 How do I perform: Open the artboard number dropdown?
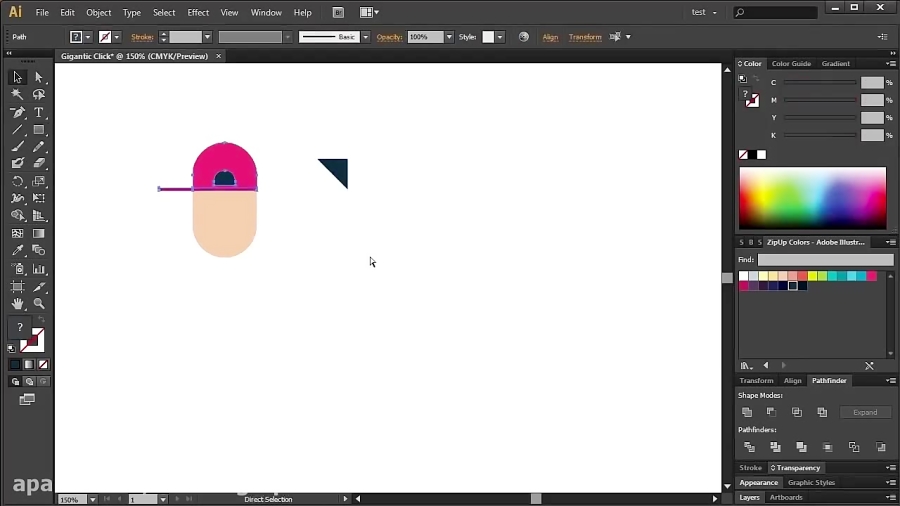[163, 500]
